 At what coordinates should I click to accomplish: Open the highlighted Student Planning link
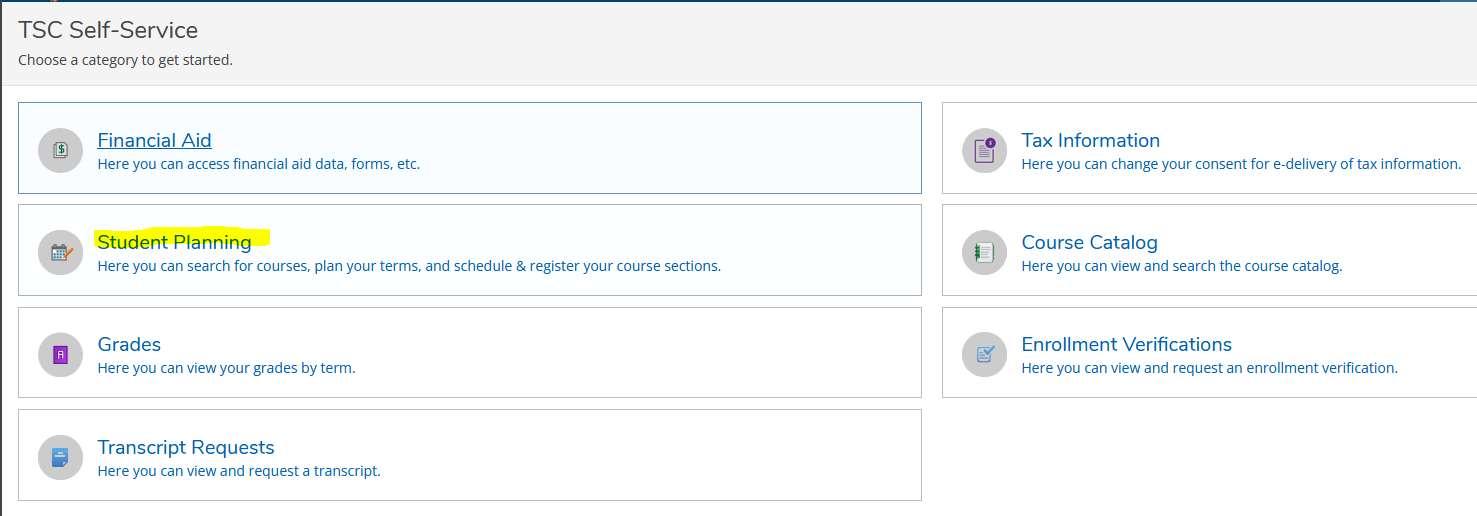pyautogui.click(x=174, y=242)
